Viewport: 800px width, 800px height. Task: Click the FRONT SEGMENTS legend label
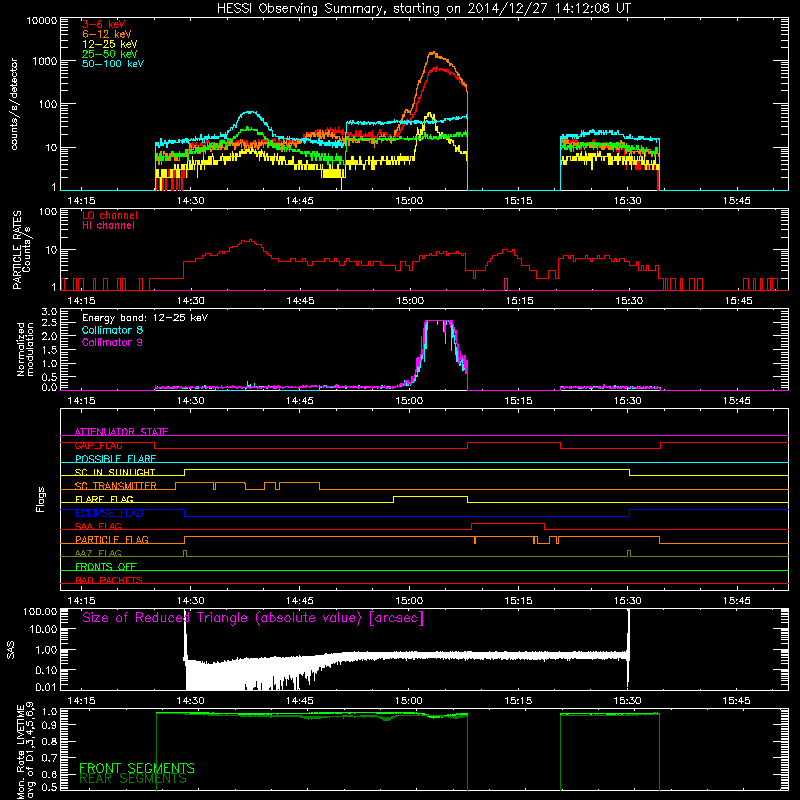tap(137, 768)
